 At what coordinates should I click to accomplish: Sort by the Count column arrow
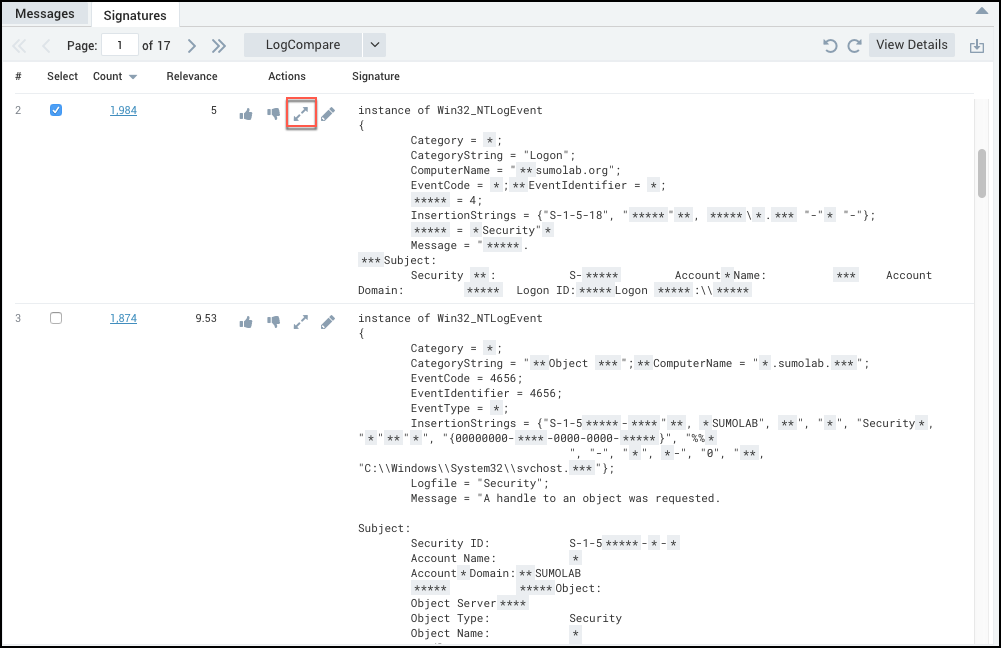point(133,77)
